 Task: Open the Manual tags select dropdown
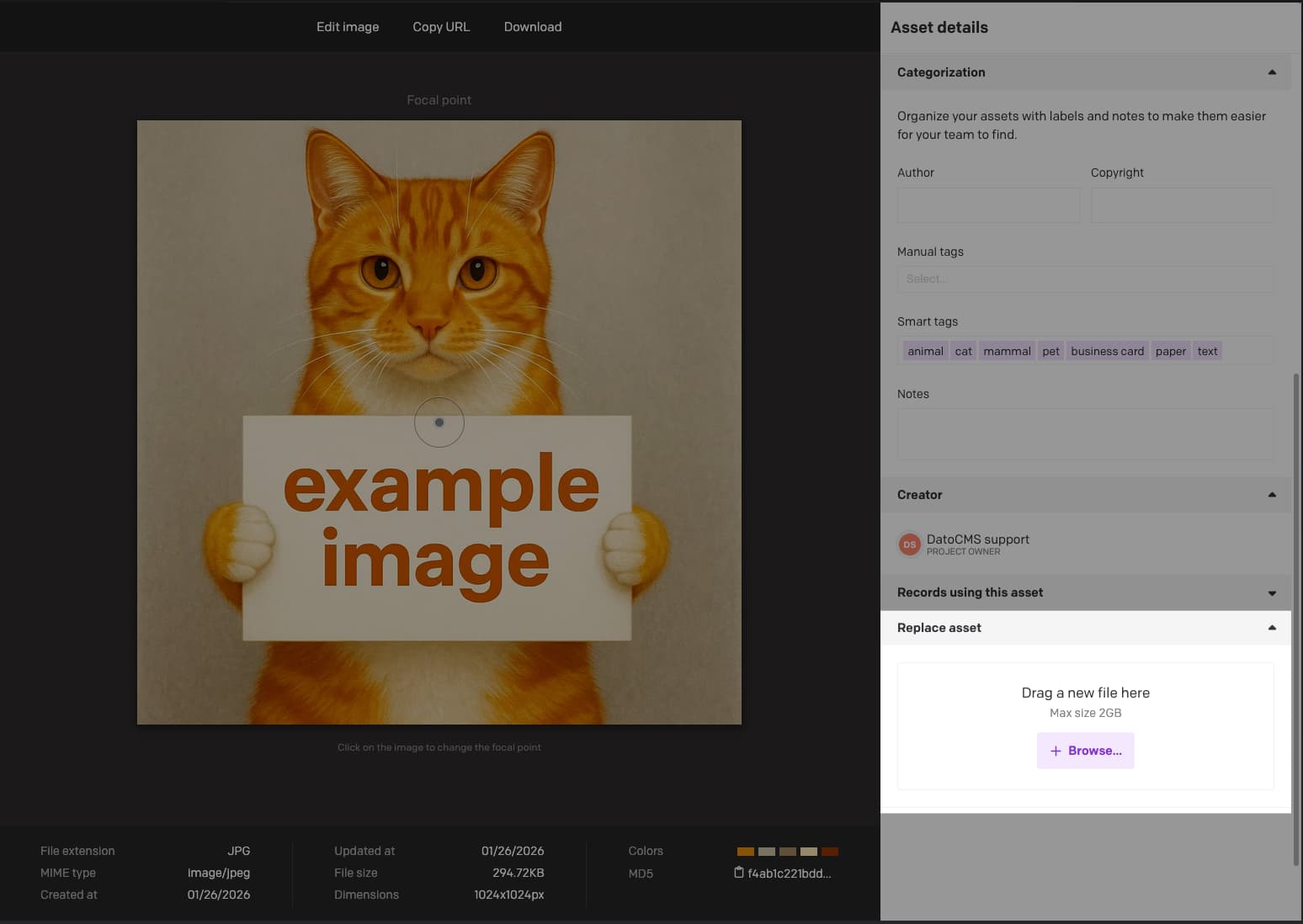point(1085,279)
